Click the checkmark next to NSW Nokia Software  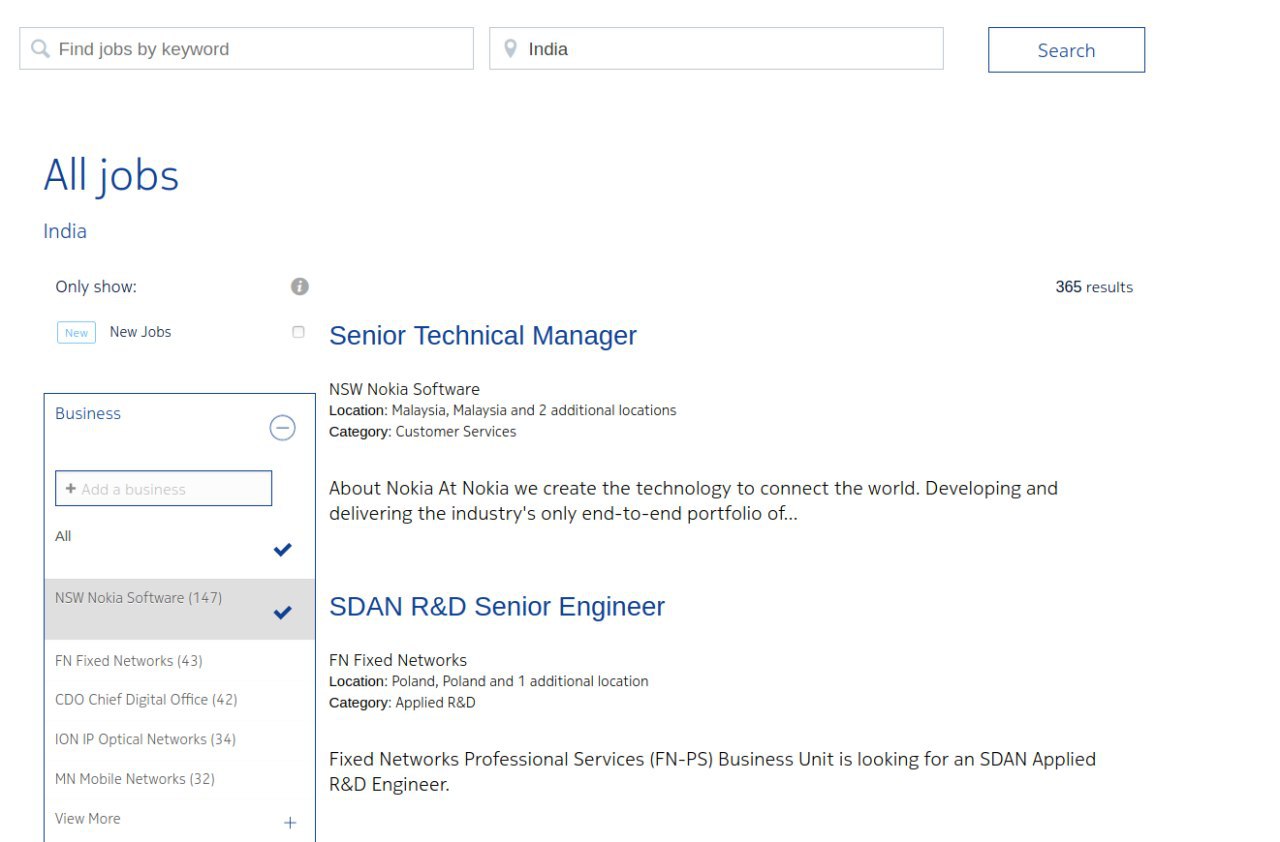click(283, 612)
